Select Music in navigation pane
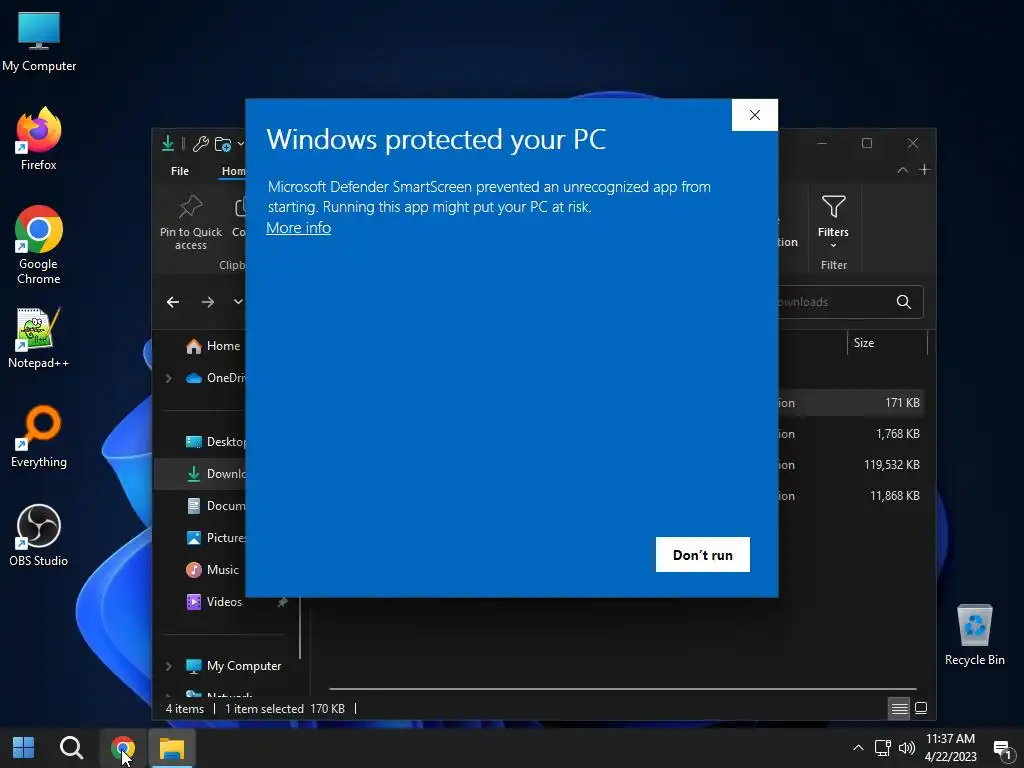Image resolution: width=1024 pixels, height=768 pixels. pos(212,570)
